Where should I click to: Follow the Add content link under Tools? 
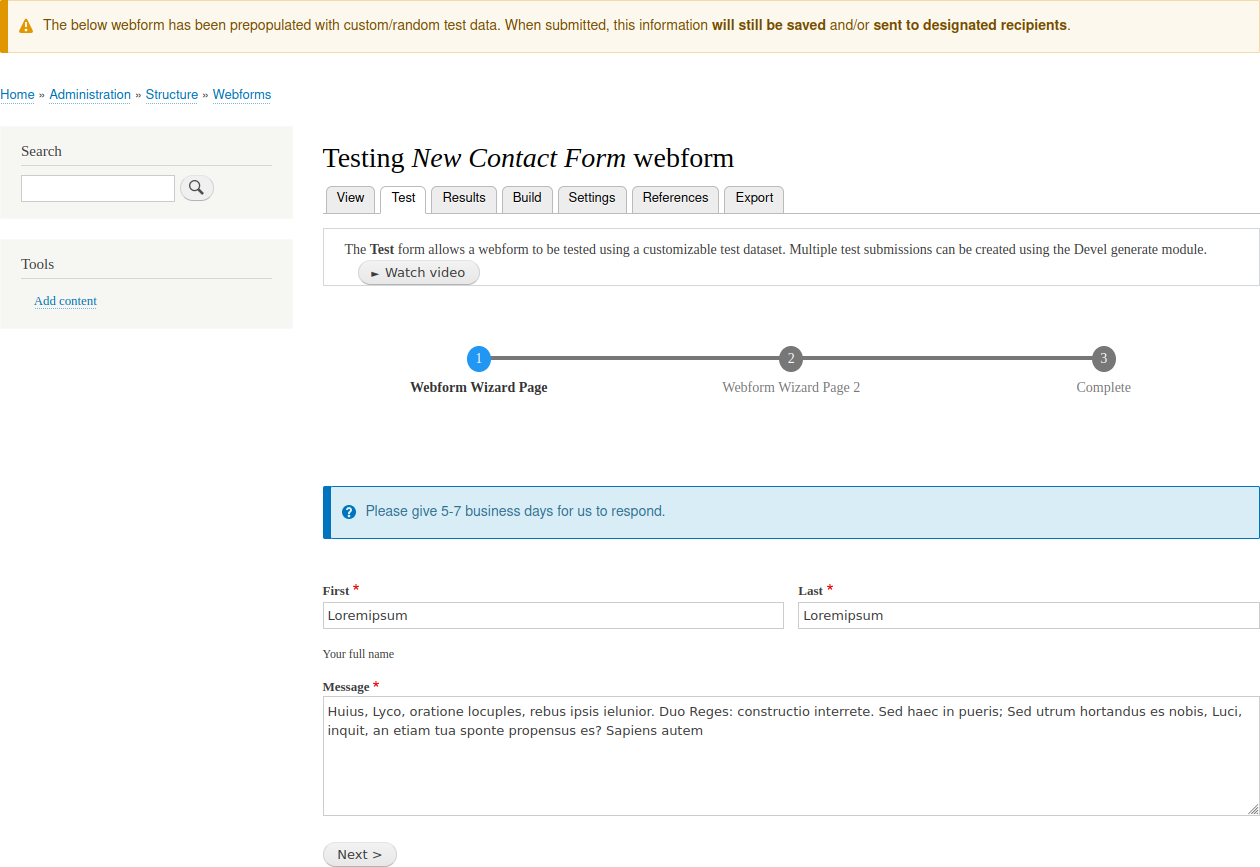(x=65, y=300)
